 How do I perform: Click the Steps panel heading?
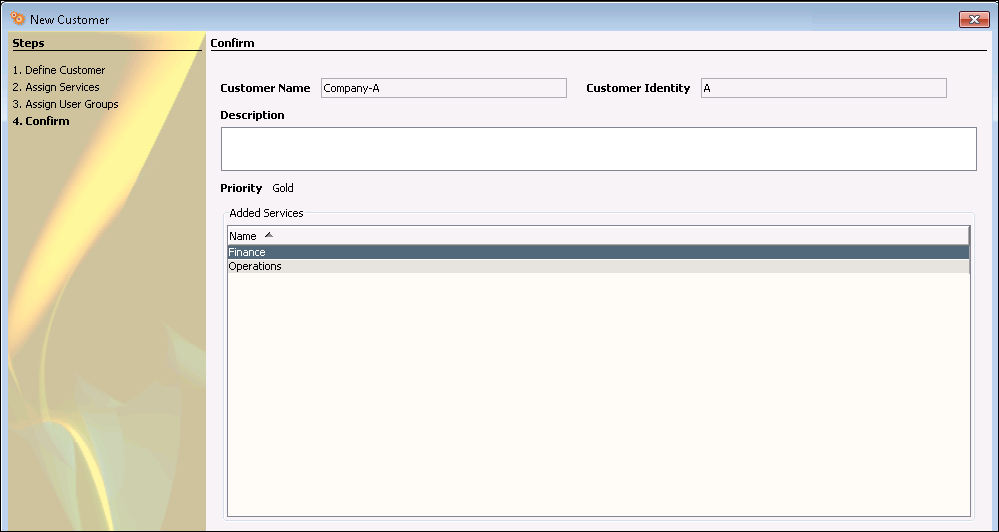coord(28,43)
